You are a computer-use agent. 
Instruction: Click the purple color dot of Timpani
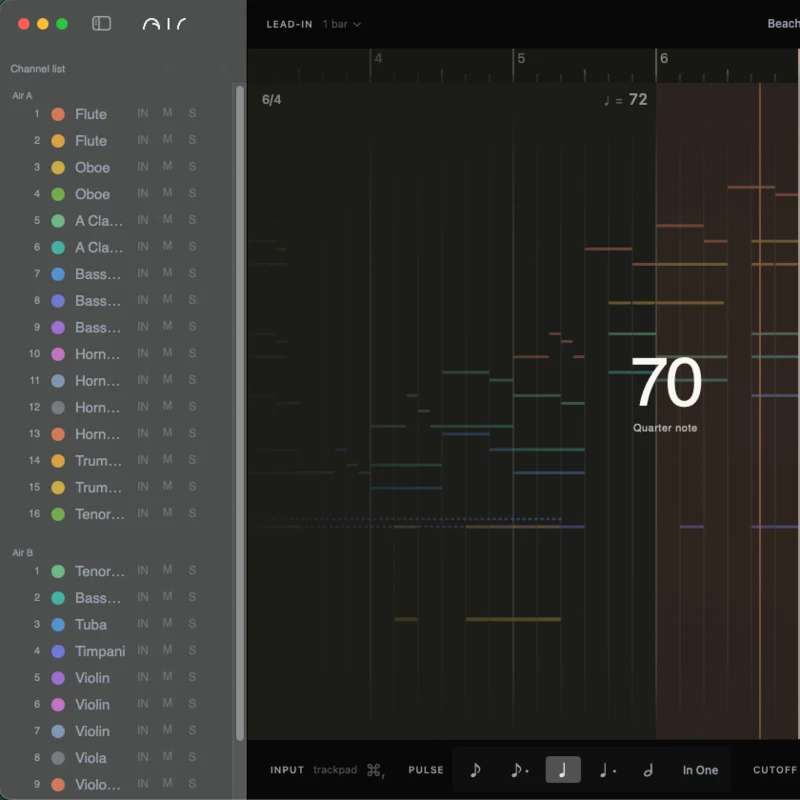coord(58,651)
